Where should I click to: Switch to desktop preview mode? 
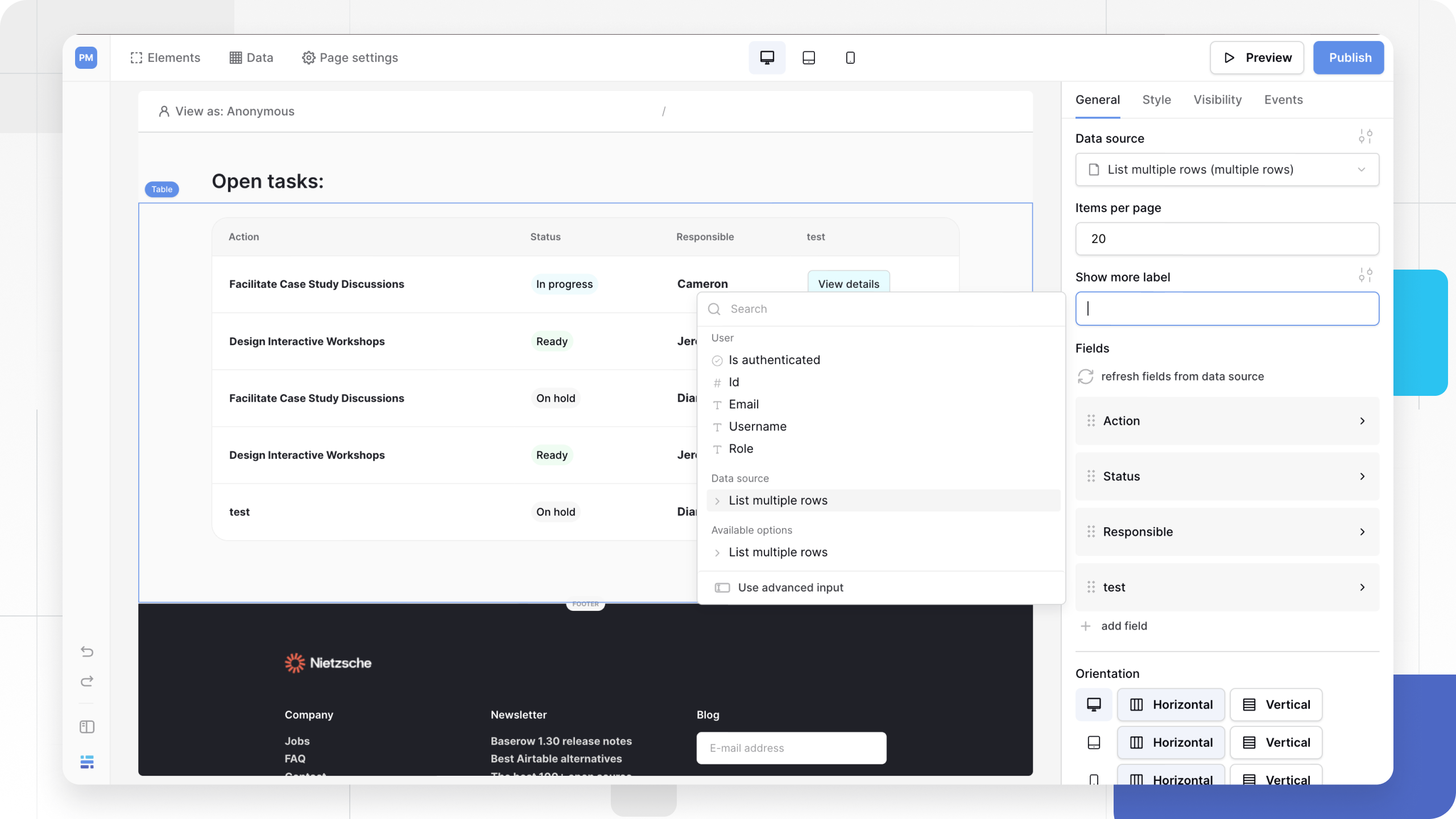(767, 57)
